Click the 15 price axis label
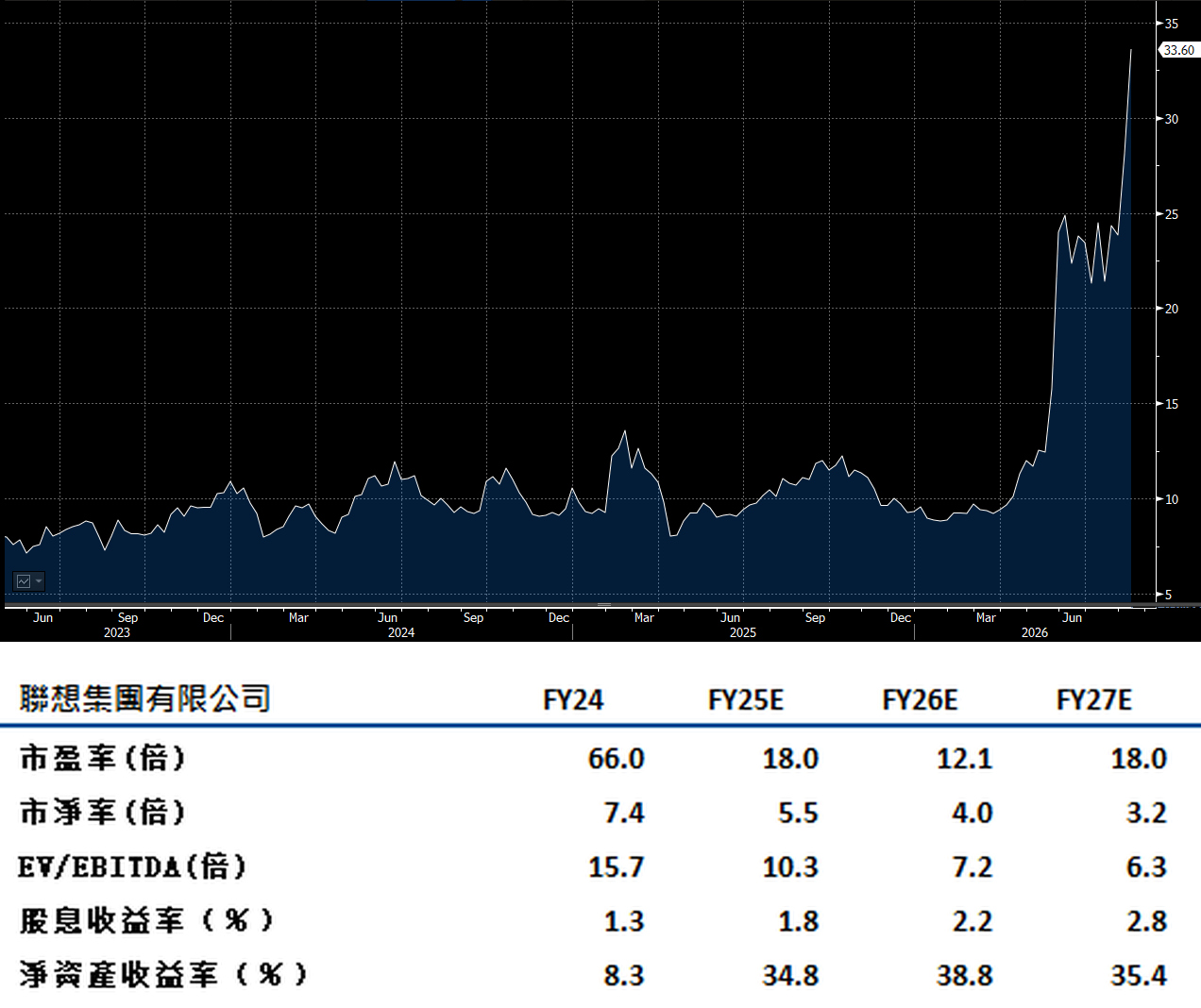The width and height of the screenshot is (1201, 1008). 1171,404
